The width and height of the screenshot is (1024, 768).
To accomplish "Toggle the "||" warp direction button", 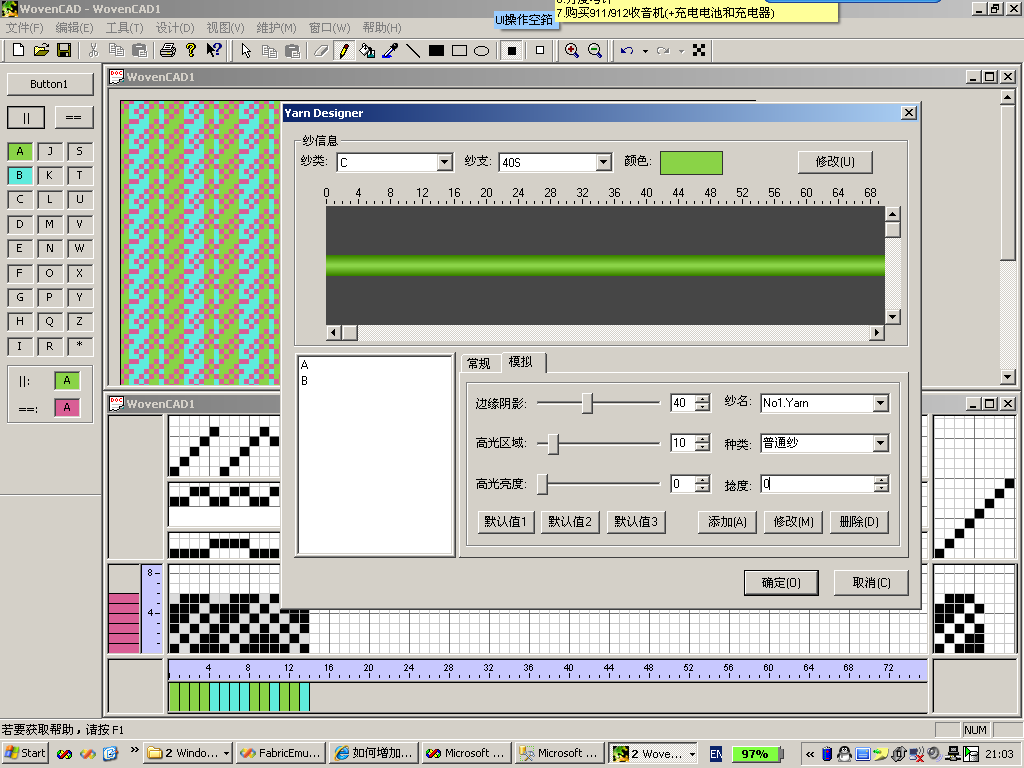I will (26, 117).
